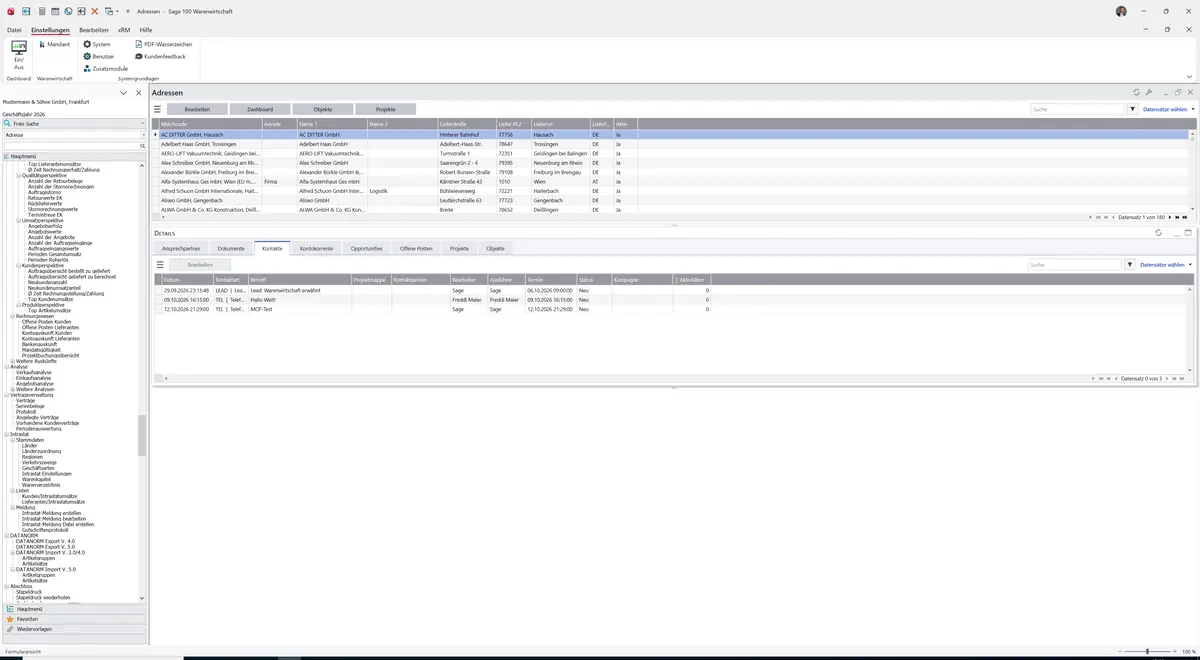Click the red X quick access icon

(x=95, y=11)
